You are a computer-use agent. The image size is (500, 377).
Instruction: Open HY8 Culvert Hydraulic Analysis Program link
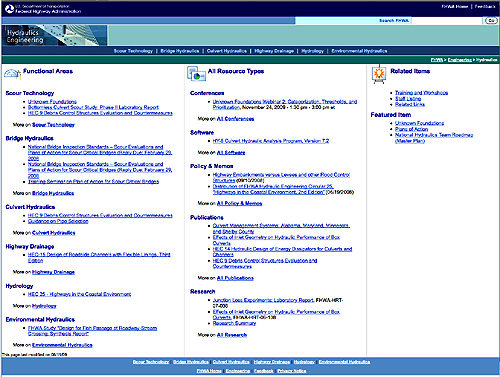tap(271, 141)
